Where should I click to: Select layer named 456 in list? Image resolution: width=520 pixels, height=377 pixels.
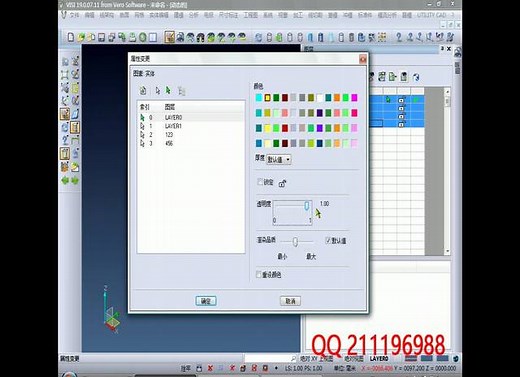pyautogui.click(x=169, y=143)
